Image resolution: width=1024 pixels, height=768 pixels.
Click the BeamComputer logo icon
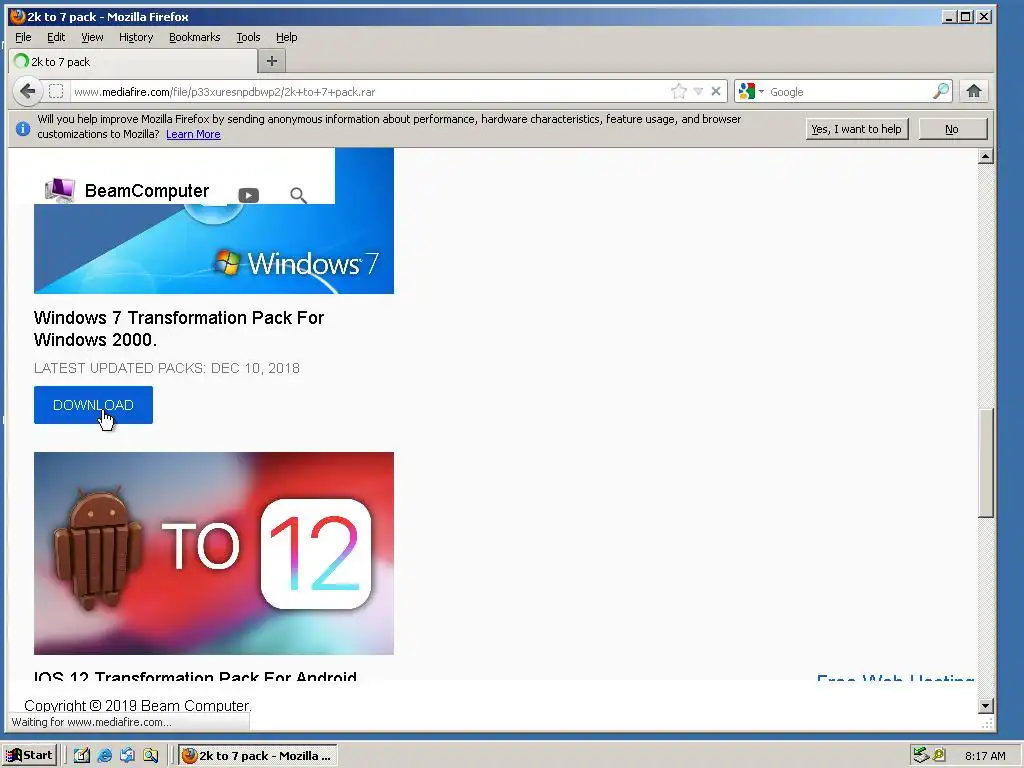(x=59, y=191)
